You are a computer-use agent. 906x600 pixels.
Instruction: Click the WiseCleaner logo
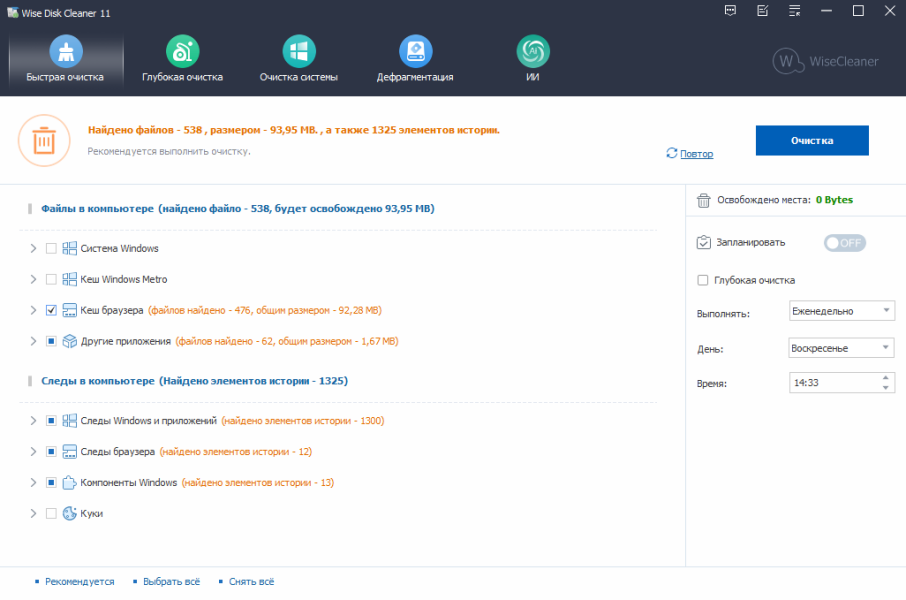(x=826, y=61)
